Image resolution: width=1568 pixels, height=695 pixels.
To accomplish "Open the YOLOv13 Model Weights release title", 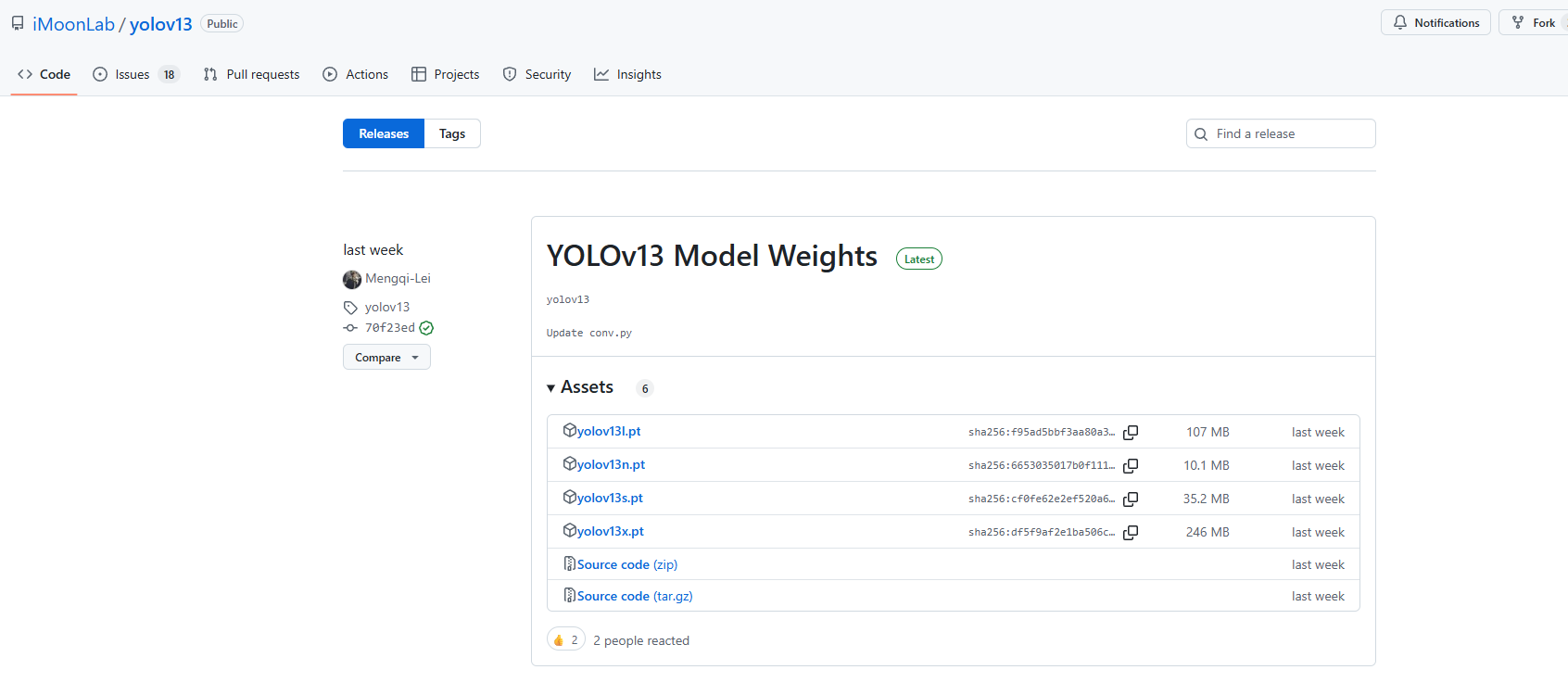I will pos(712,256).
